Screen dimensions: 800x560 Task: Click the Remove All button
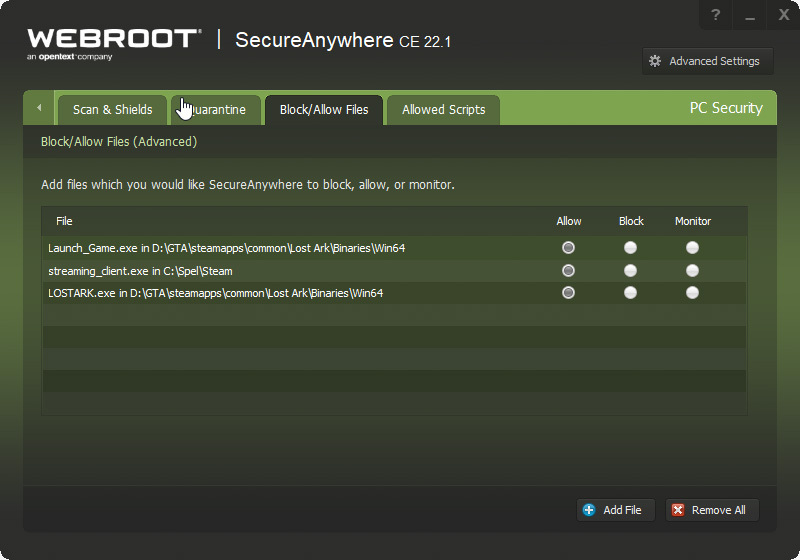coord(712,510)
